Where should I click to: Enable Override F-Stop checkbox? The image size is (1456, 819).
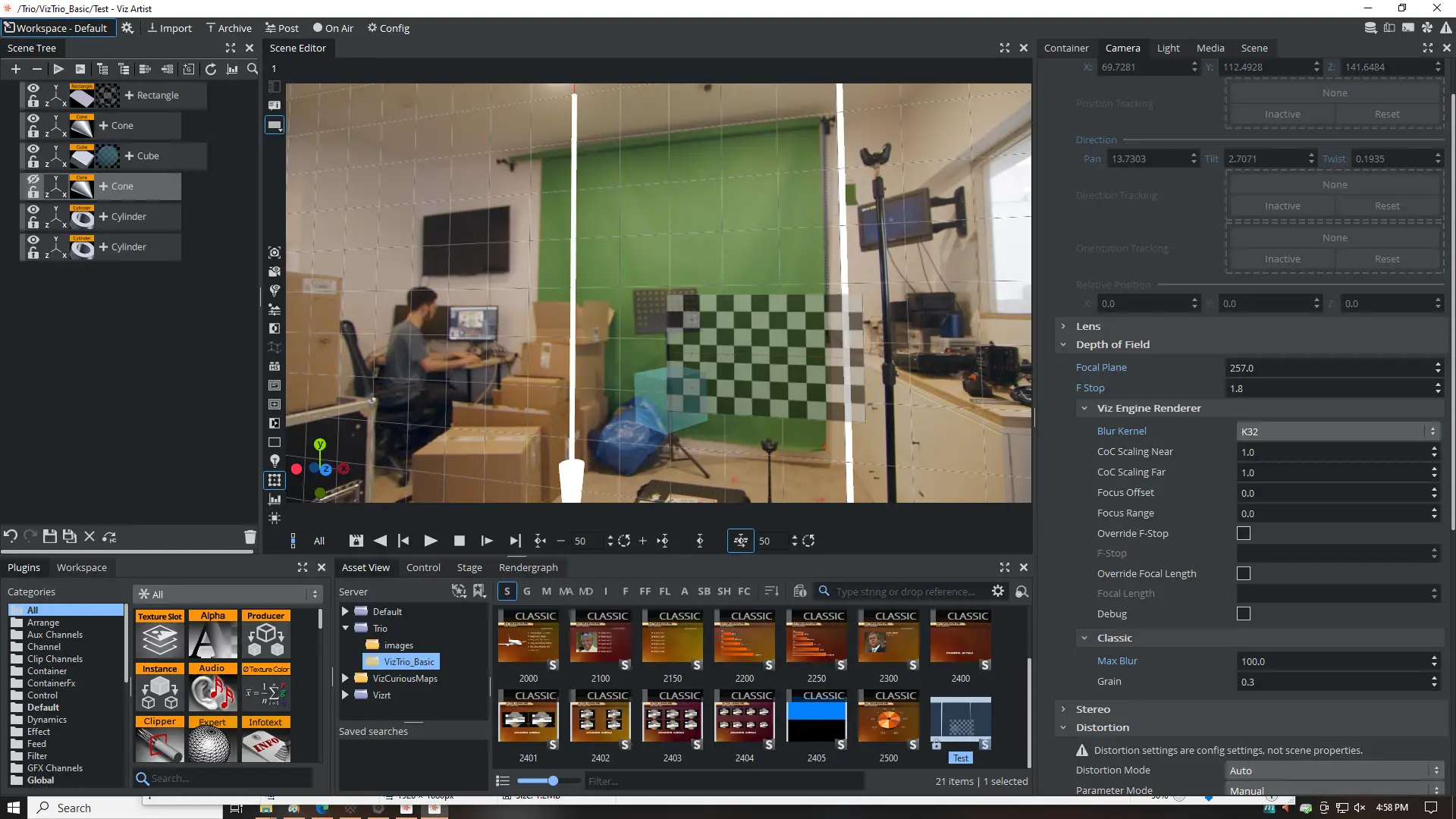(1244, 533)
